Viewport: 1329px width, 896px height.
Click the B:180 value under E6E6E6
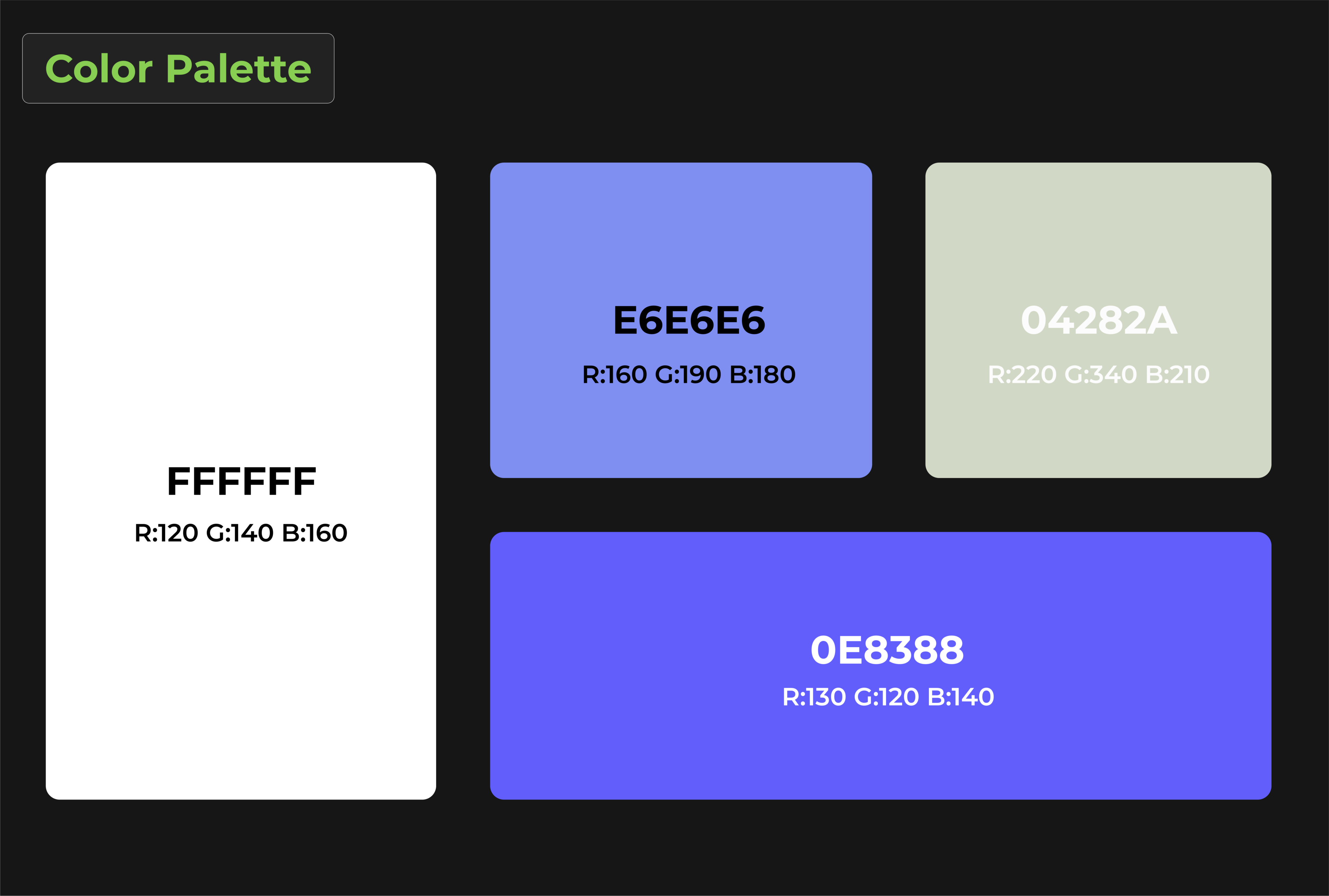(762, 375)
